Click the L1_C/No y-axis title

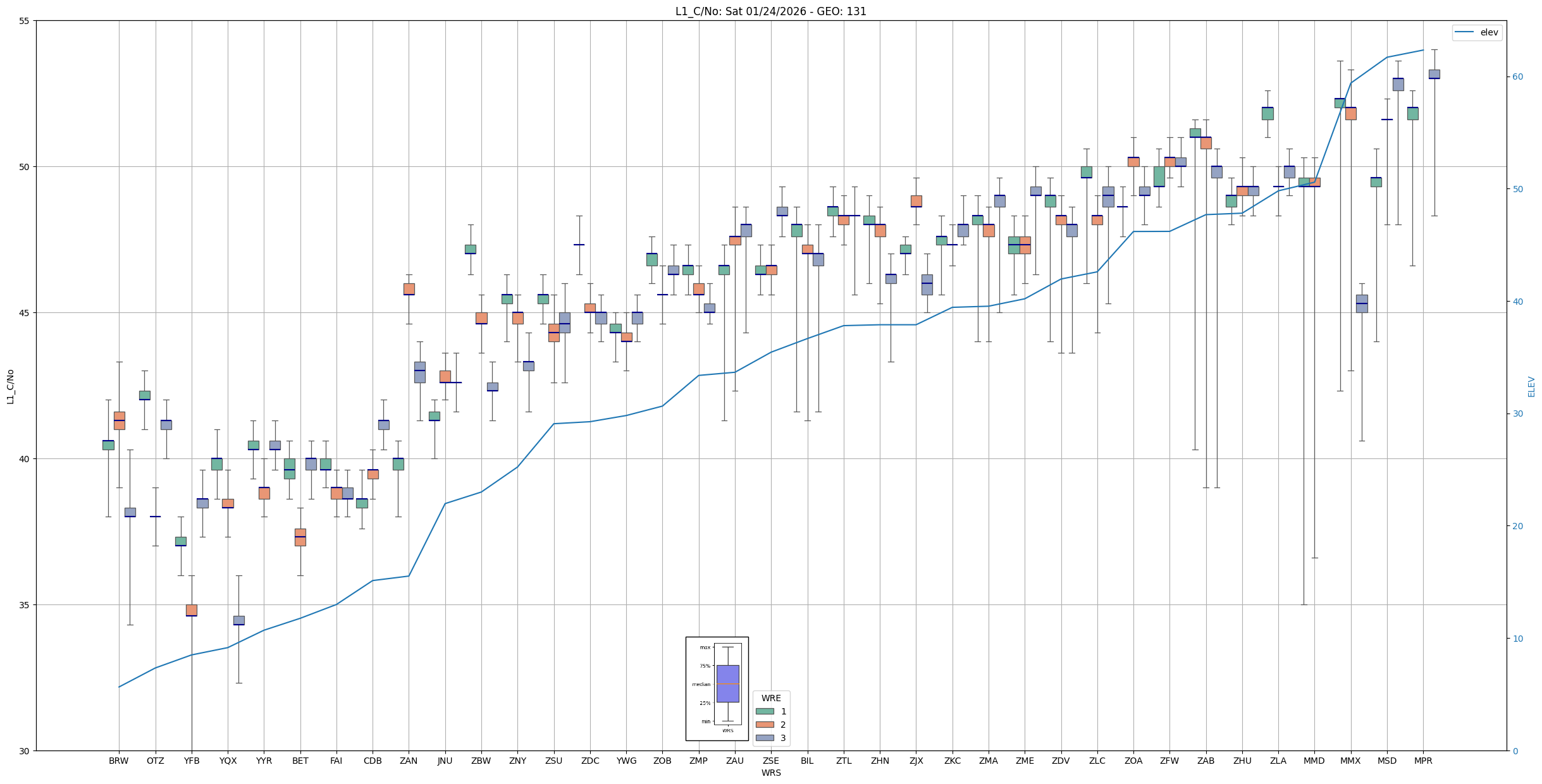tap(10, 386)
